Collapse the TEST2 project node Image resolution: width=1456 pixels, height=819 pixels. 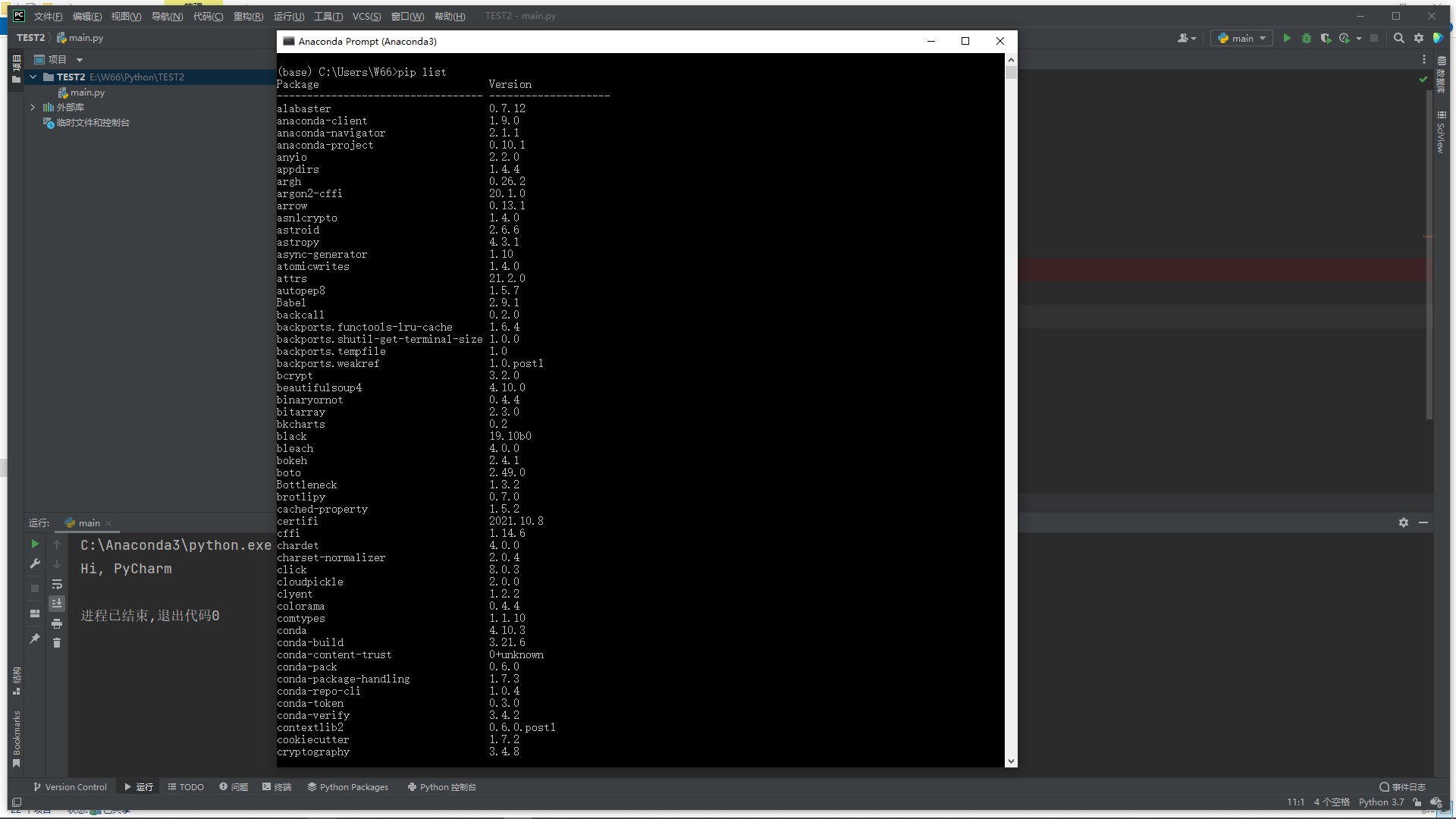coord(33,77)
